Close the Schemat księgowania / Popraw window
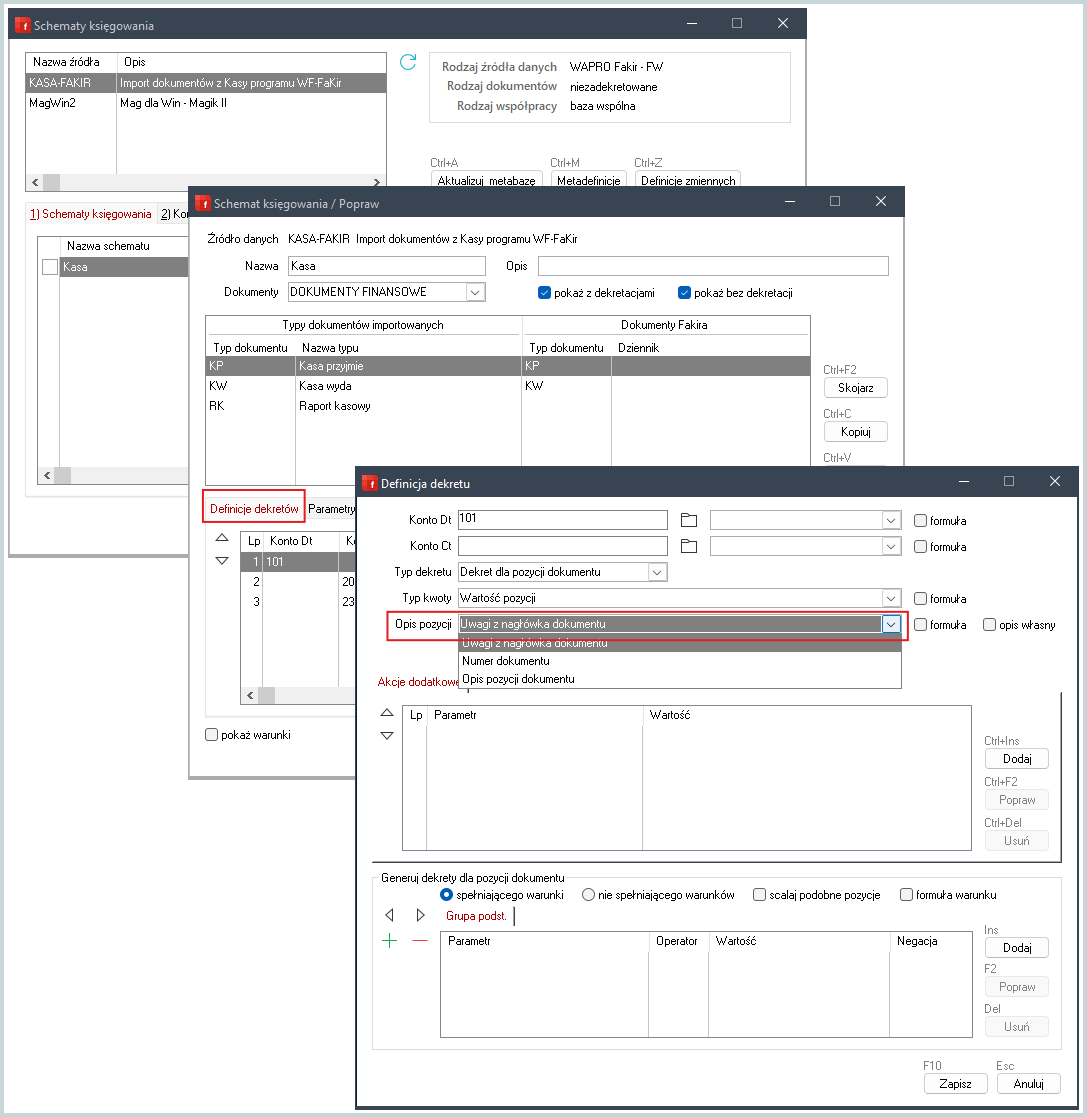The width and height of the screenshot is (1087, 1117). (x=881, y=202)
